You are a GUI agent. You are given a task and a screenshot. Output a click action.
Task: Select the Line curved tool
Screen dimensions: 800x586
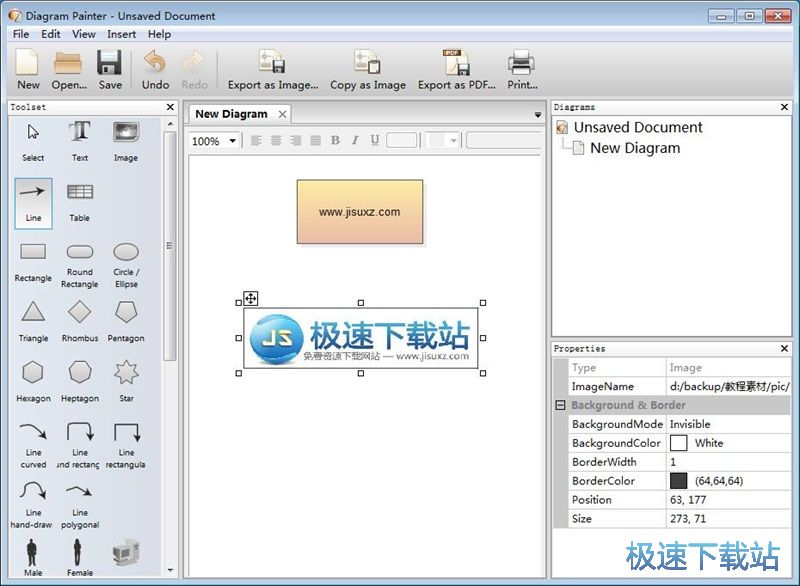pos(33,445)
